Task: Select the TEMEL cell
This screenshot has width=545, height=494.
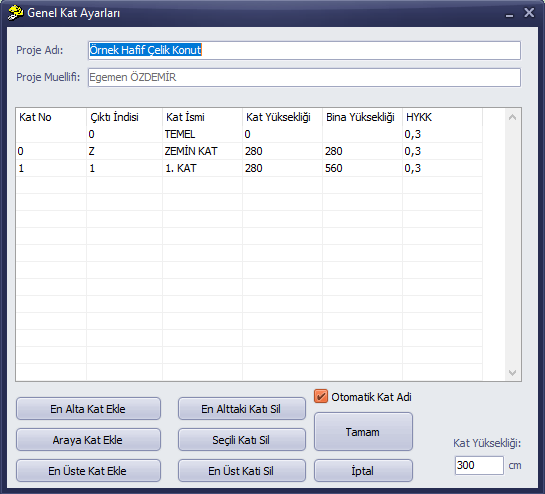Action: point(203,134)
